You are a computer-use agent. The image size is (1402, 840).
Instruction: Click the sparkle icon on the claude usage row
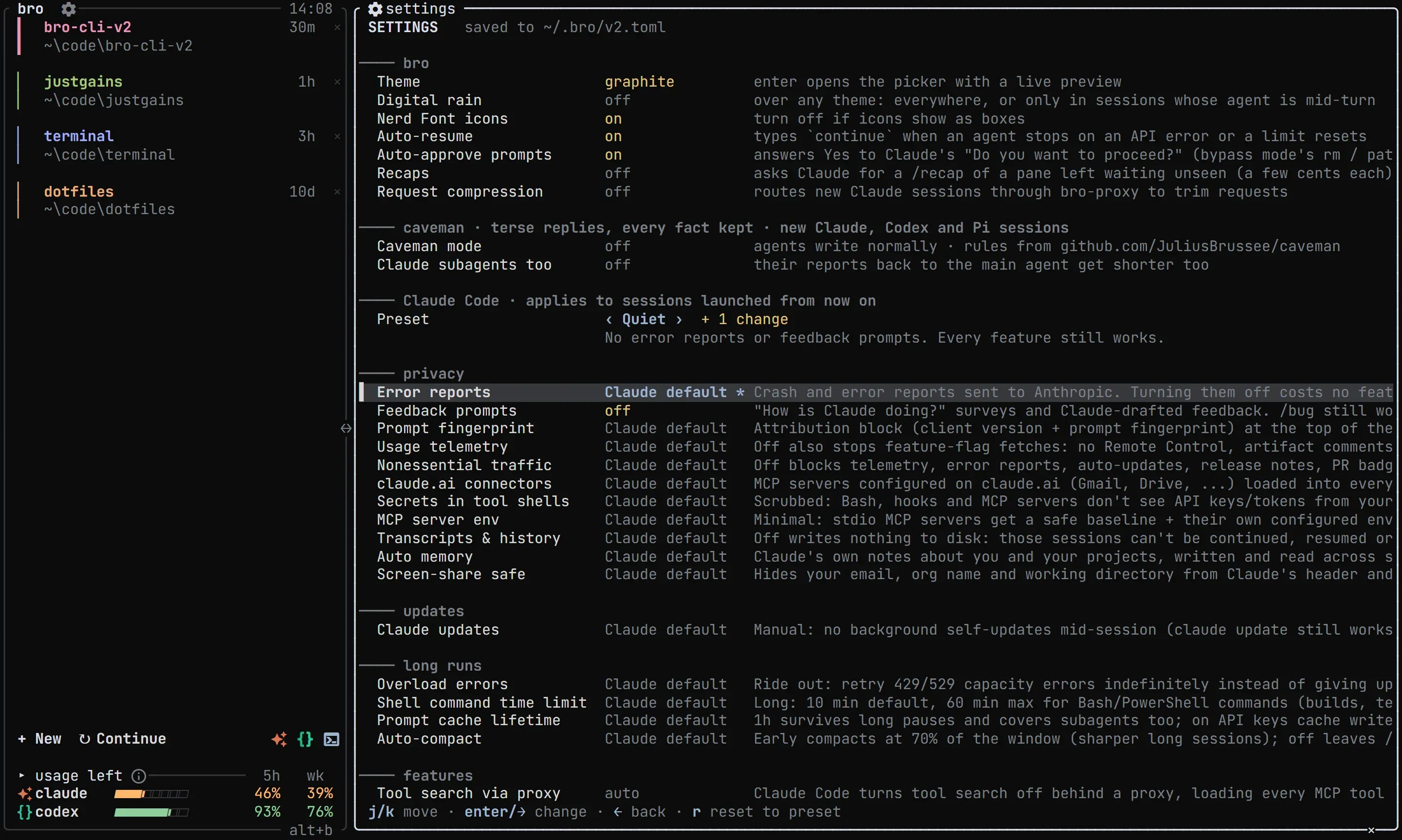[25, 794]
